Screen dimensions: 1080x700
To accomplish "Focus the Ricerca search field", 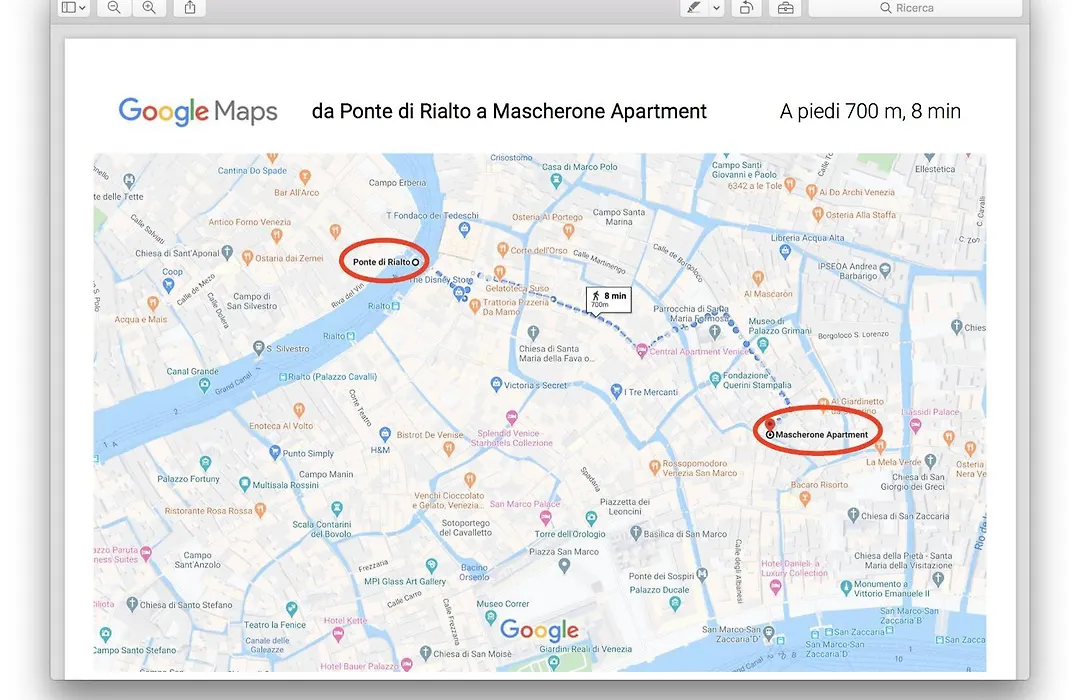I will tap(915, 8).
